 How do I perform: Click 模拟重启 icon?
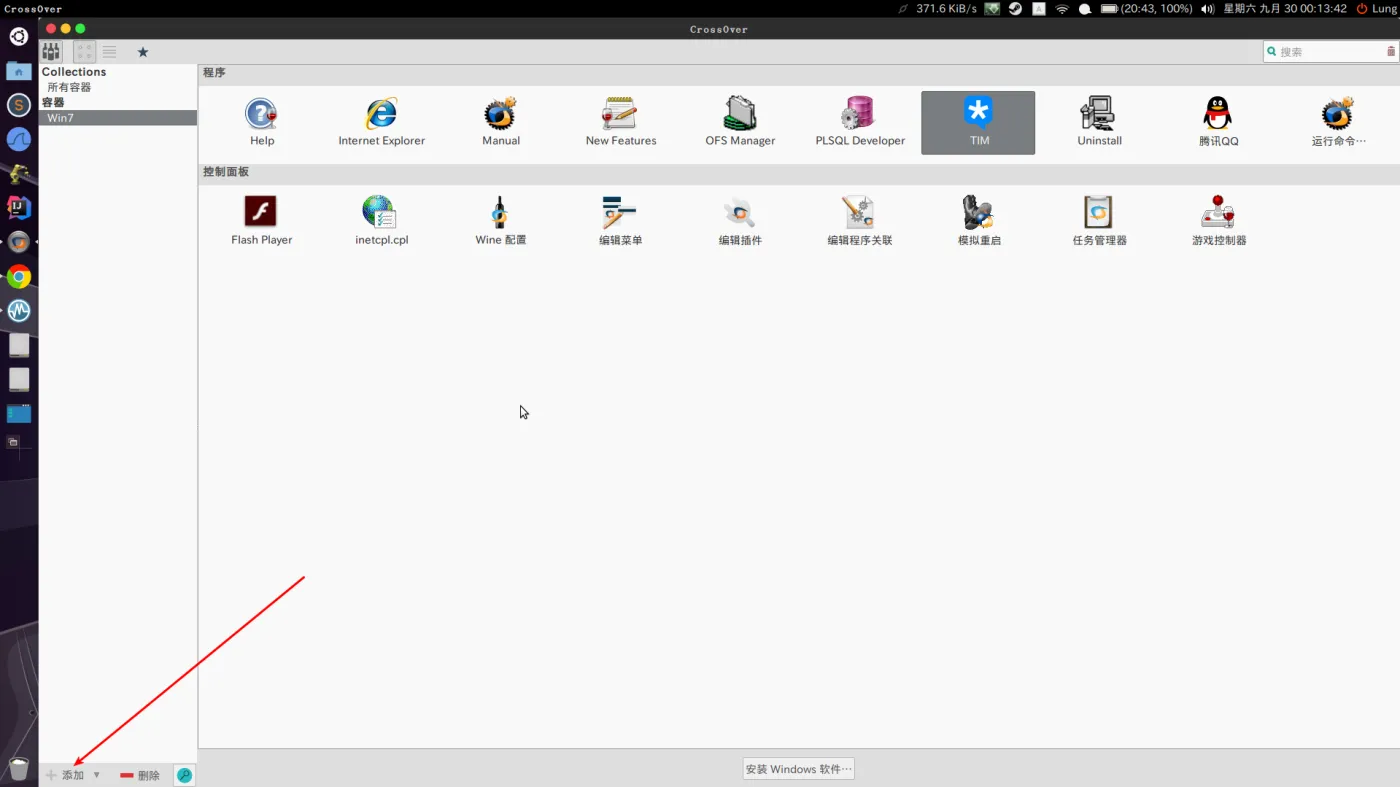coord(979,220)
